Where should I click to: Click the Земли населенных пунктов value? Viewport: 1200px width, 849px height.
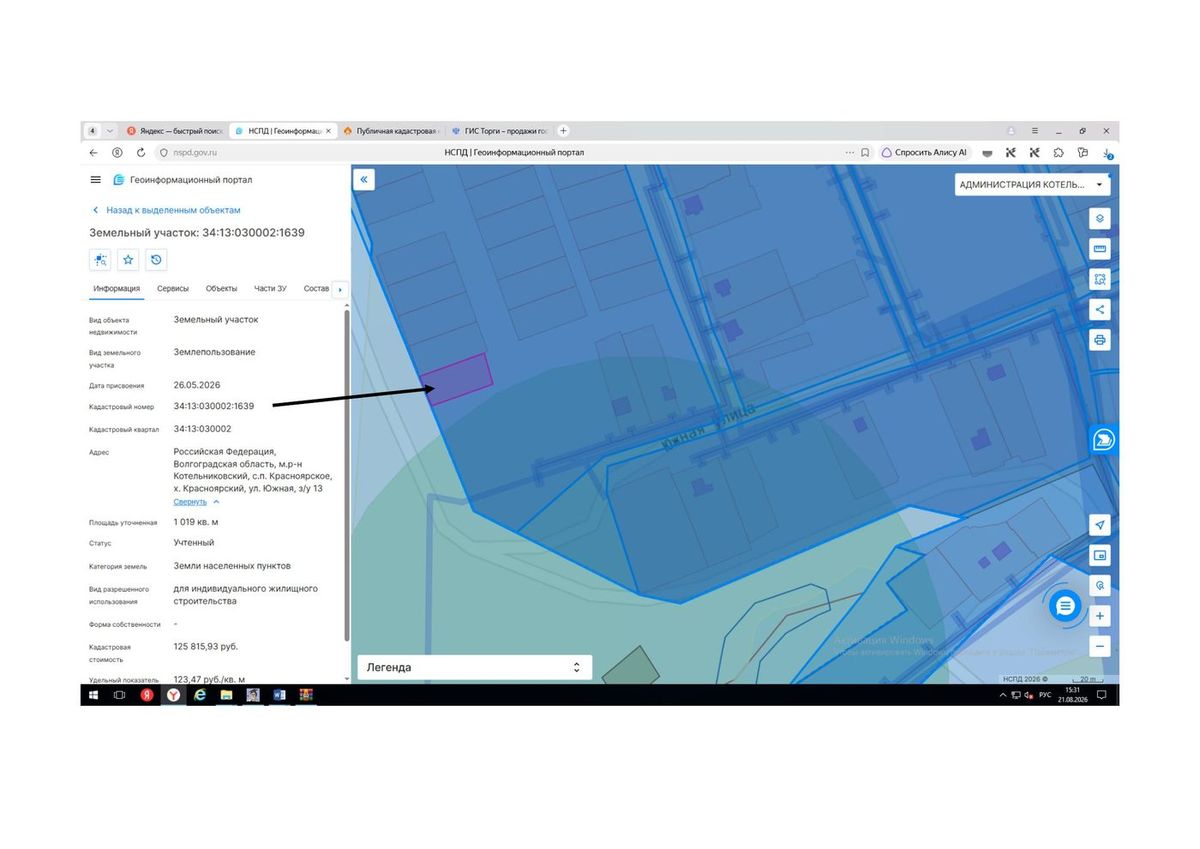coord(232,566)
